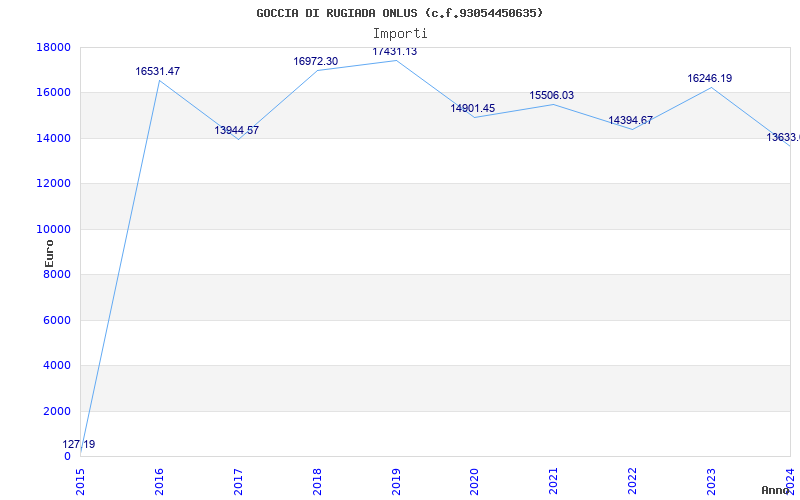The width and height of the screenshot is (800, 500).
Task: Click the 2018 x-axis label
Action: pyautogui.click(x=317, y=481)
